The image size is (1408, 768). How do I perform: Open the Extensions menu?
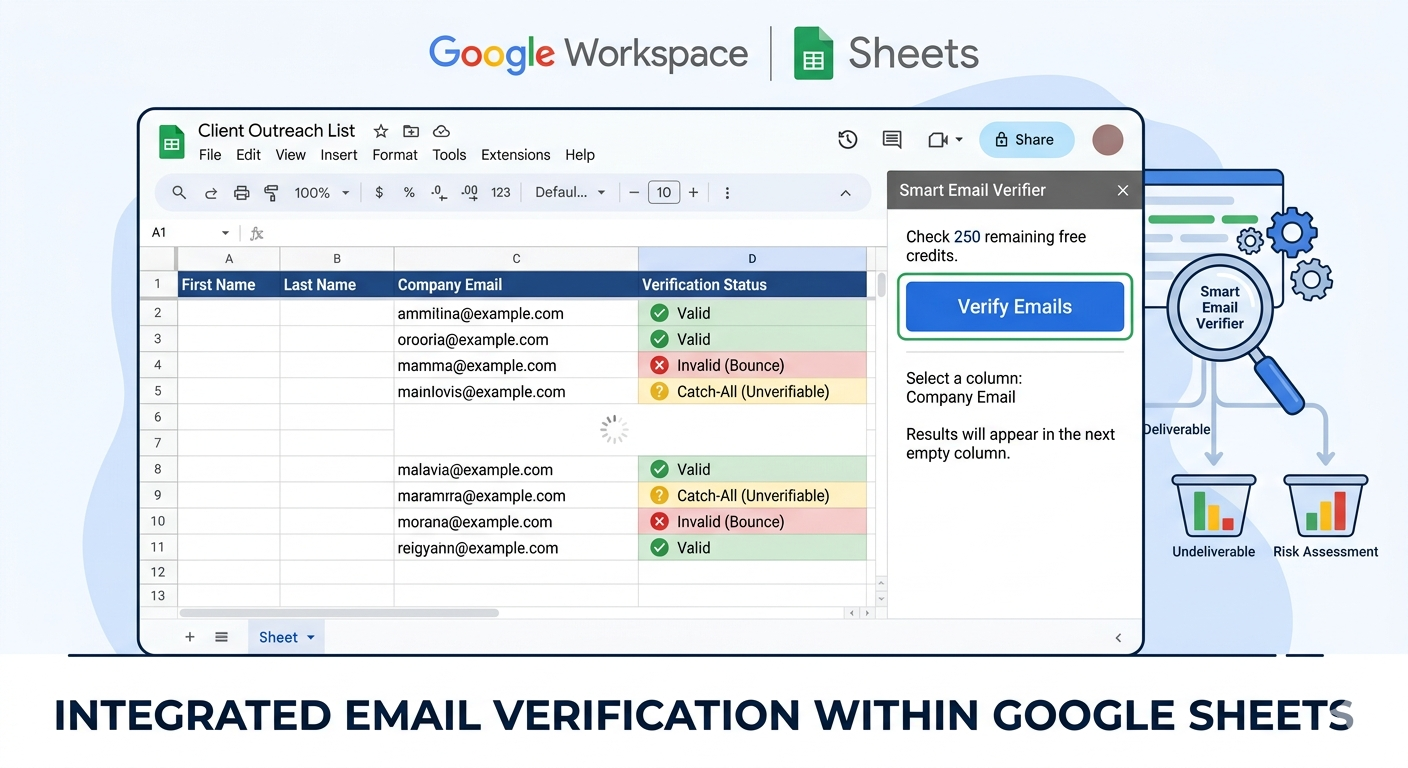point(515,155)
